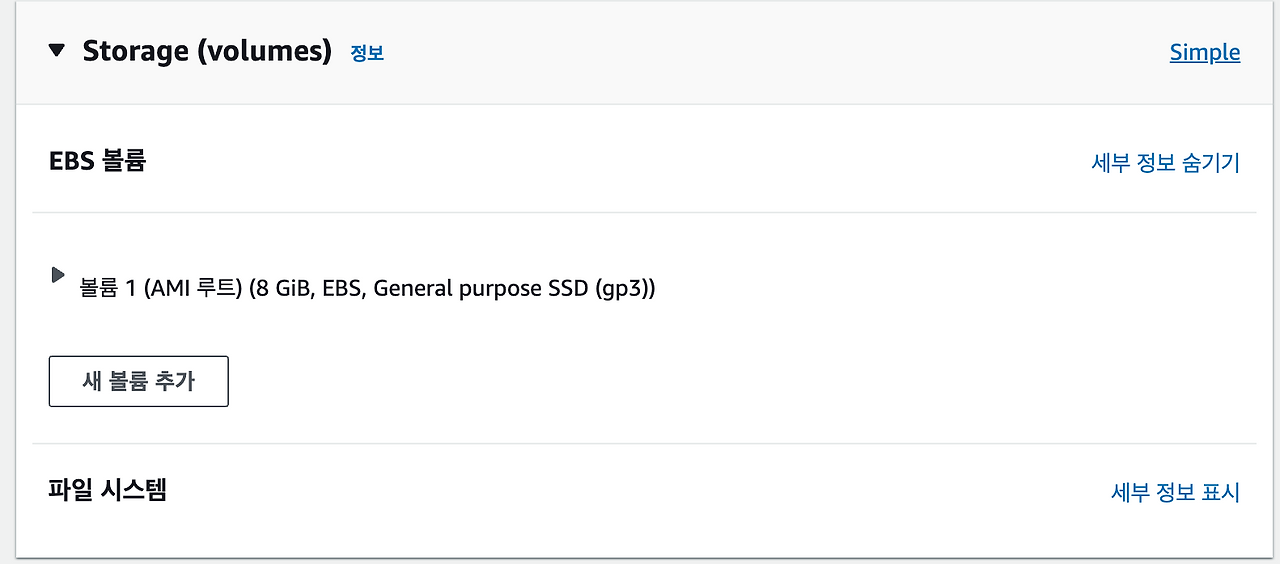Expand 볼륨 1 (AMI 루트) details arrow
1280x564 pixels.
[x=58, y=274]
